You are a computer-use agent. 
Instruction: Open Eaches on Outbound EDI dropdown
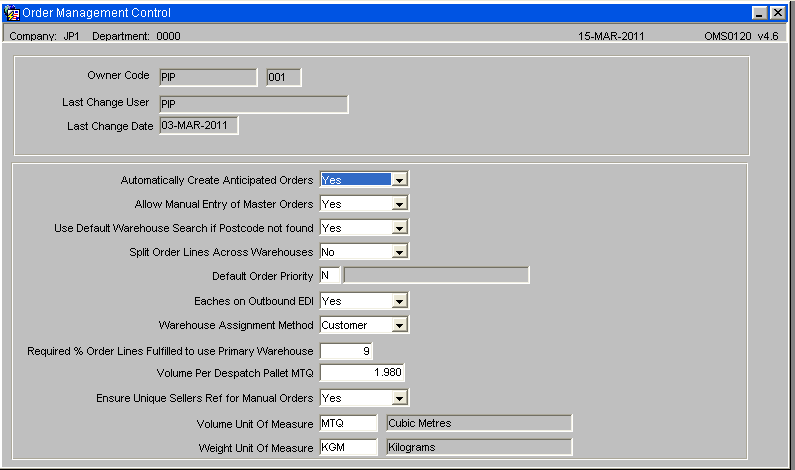click(400, 301)
